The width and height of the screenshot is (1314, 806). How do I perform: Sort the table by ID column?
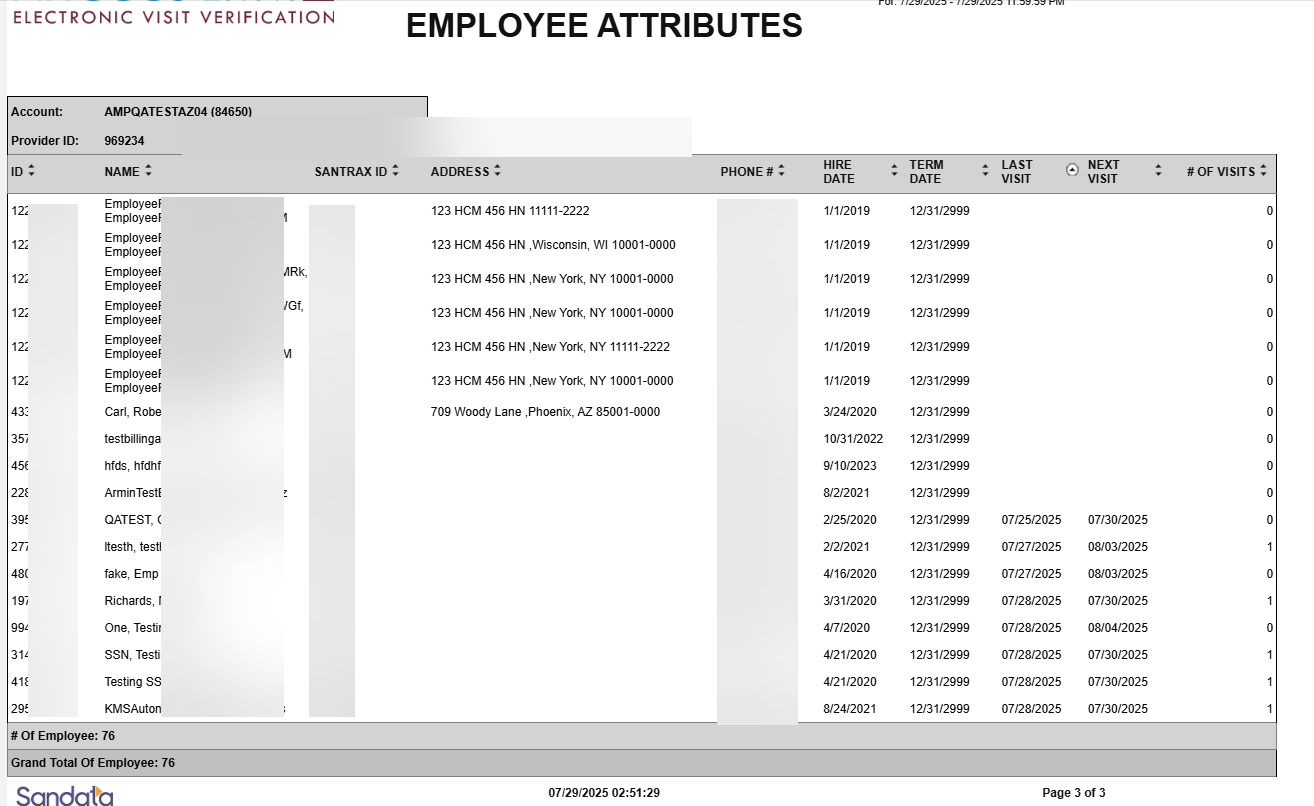(x=31, y=171)
